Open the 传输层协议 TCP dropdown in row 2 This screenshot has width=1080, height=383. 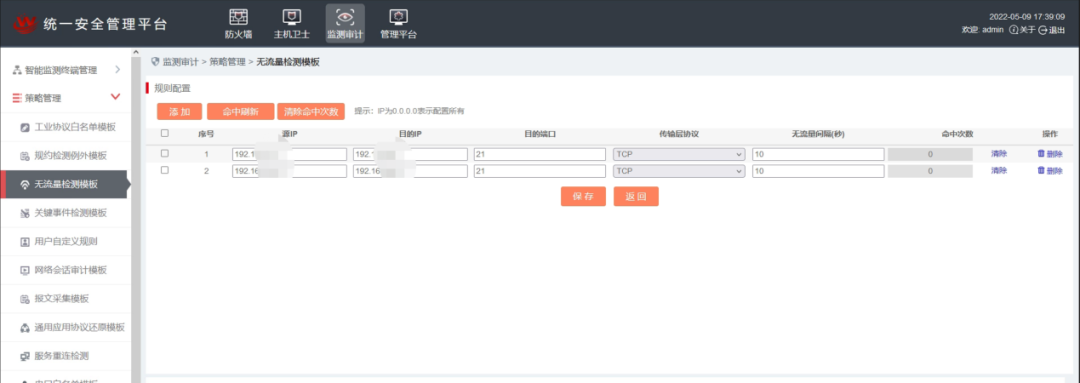click(x=679, y=171)
